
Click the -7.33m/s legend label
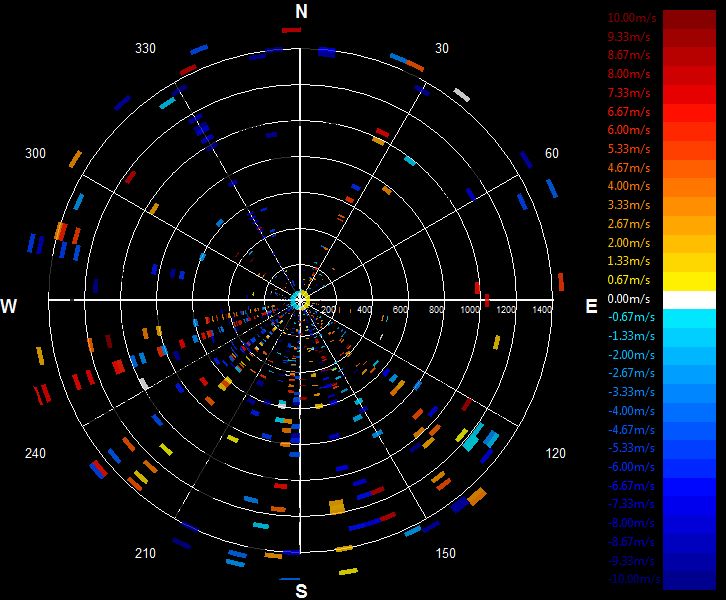pyautogui.click(x=631, y=504)
